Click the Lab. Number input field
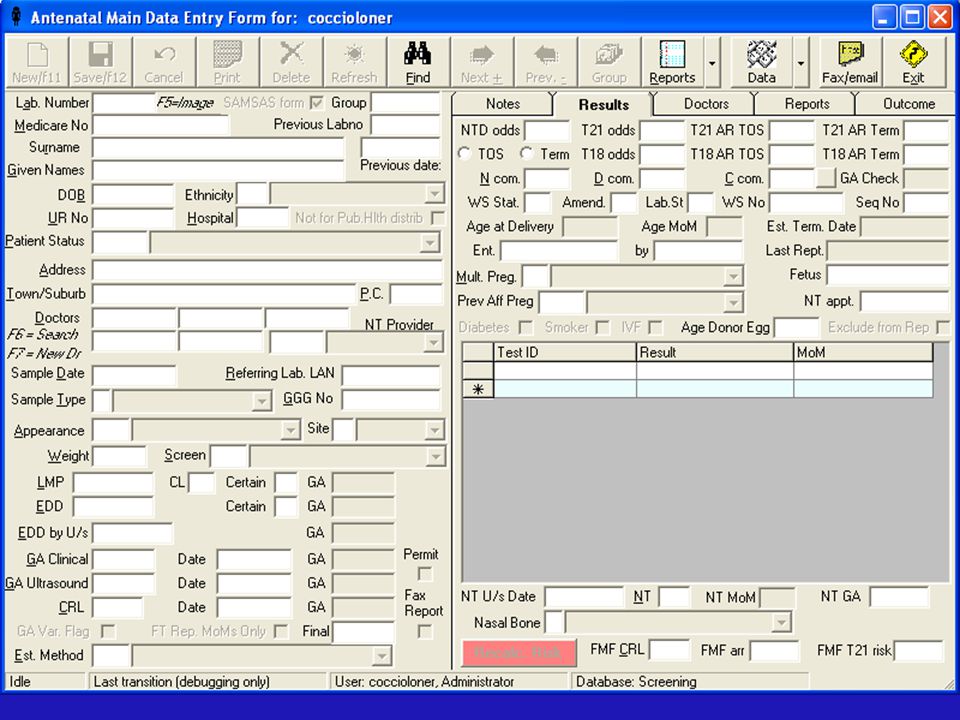Viewport: 960px width, 720px height. click(124, 103)
